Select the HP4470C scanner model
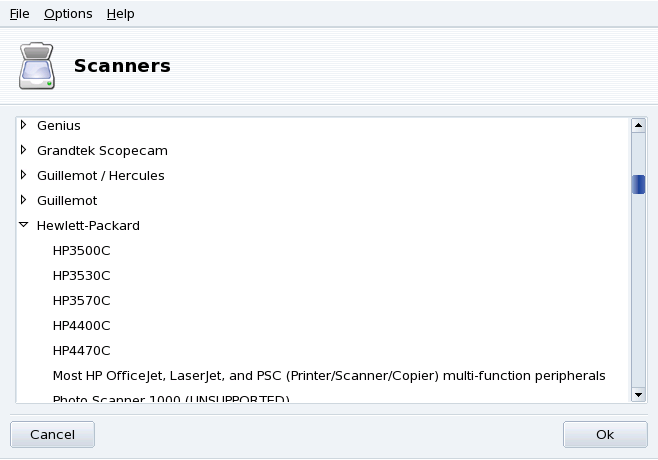Screen dimensions: 658x460 [81, 350]
